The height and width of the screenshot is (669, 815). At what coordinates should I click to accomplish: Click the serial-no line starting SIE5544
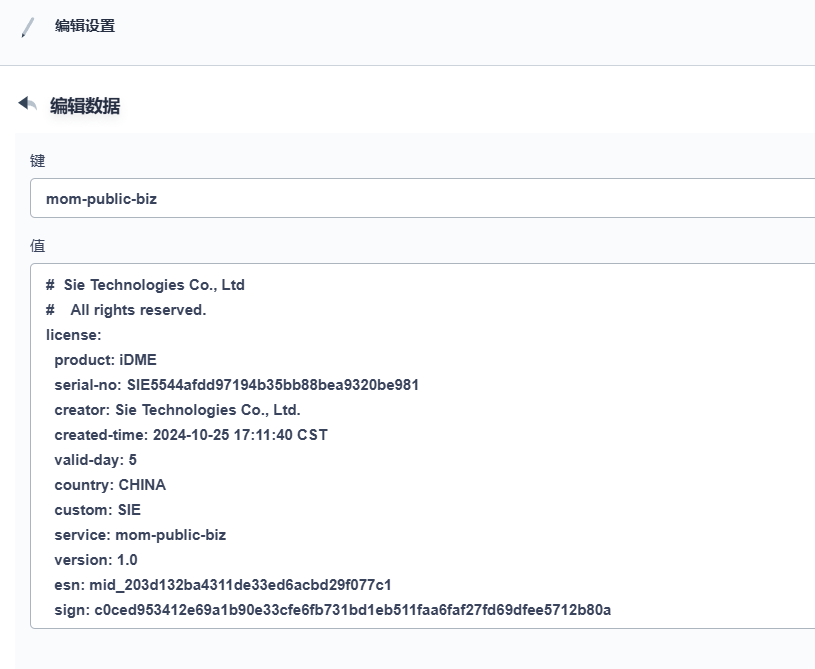(236, 385)
